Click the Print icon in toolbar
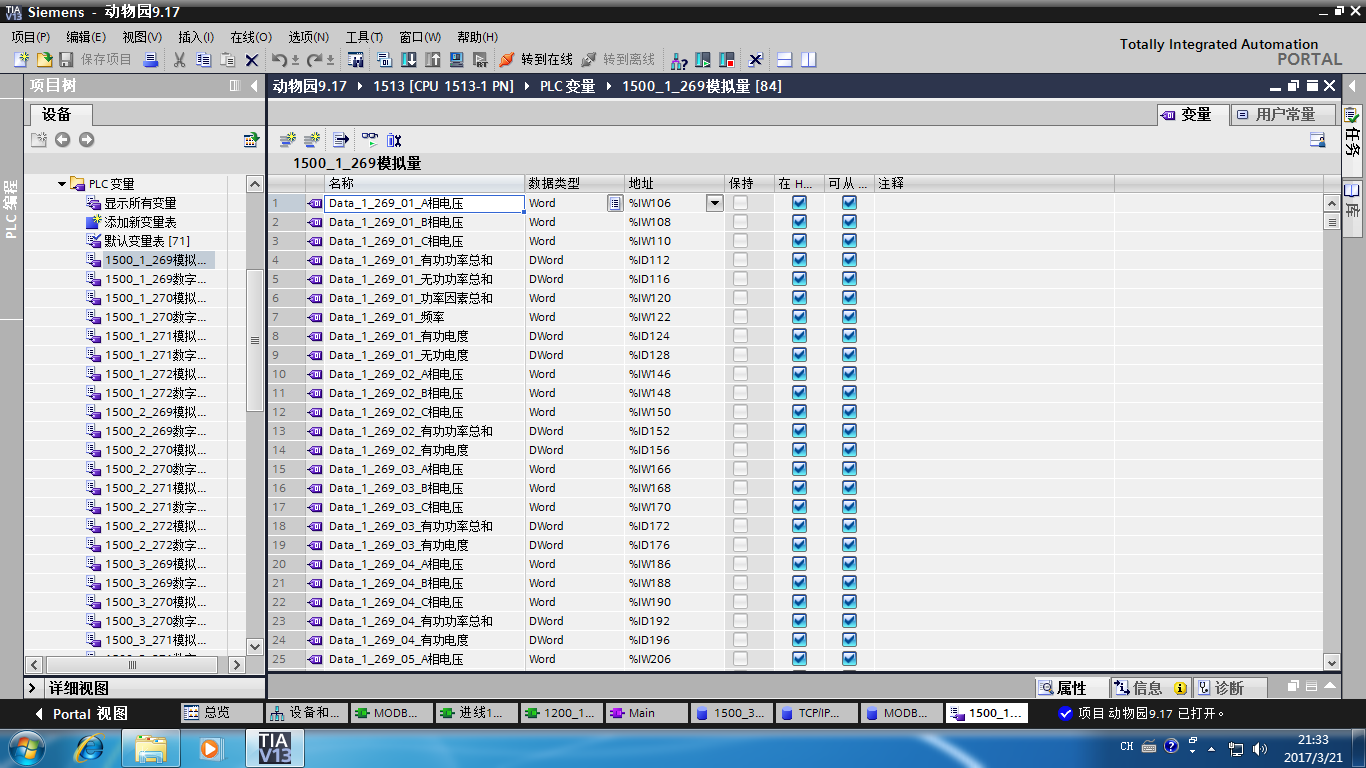The width and height of the screenshot is (1366, 768). (x=151, y=60)
